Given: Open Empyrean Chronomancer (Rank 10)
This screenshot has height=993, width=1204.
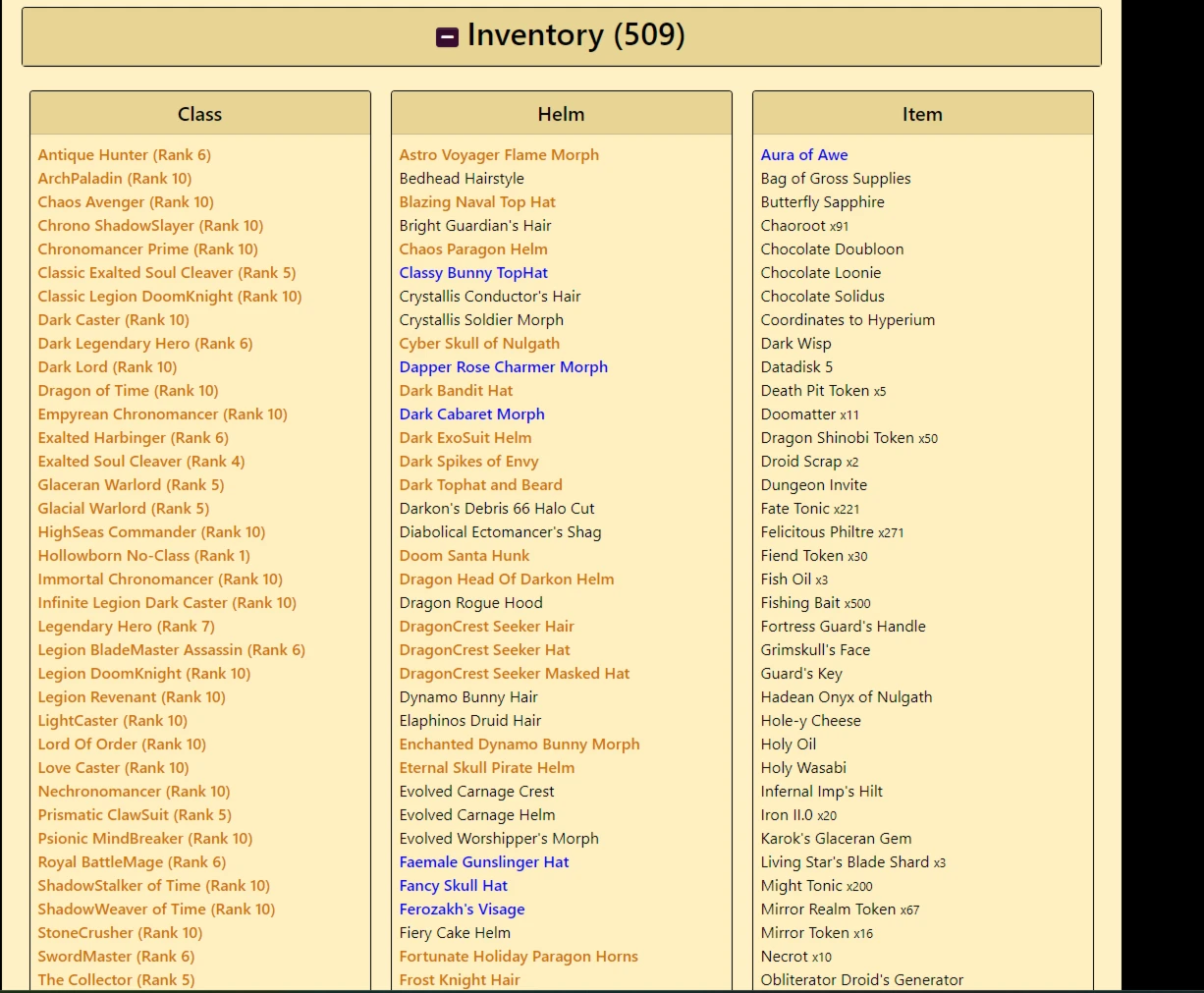Looking at the screenshot, I should (x=163, y=414).
